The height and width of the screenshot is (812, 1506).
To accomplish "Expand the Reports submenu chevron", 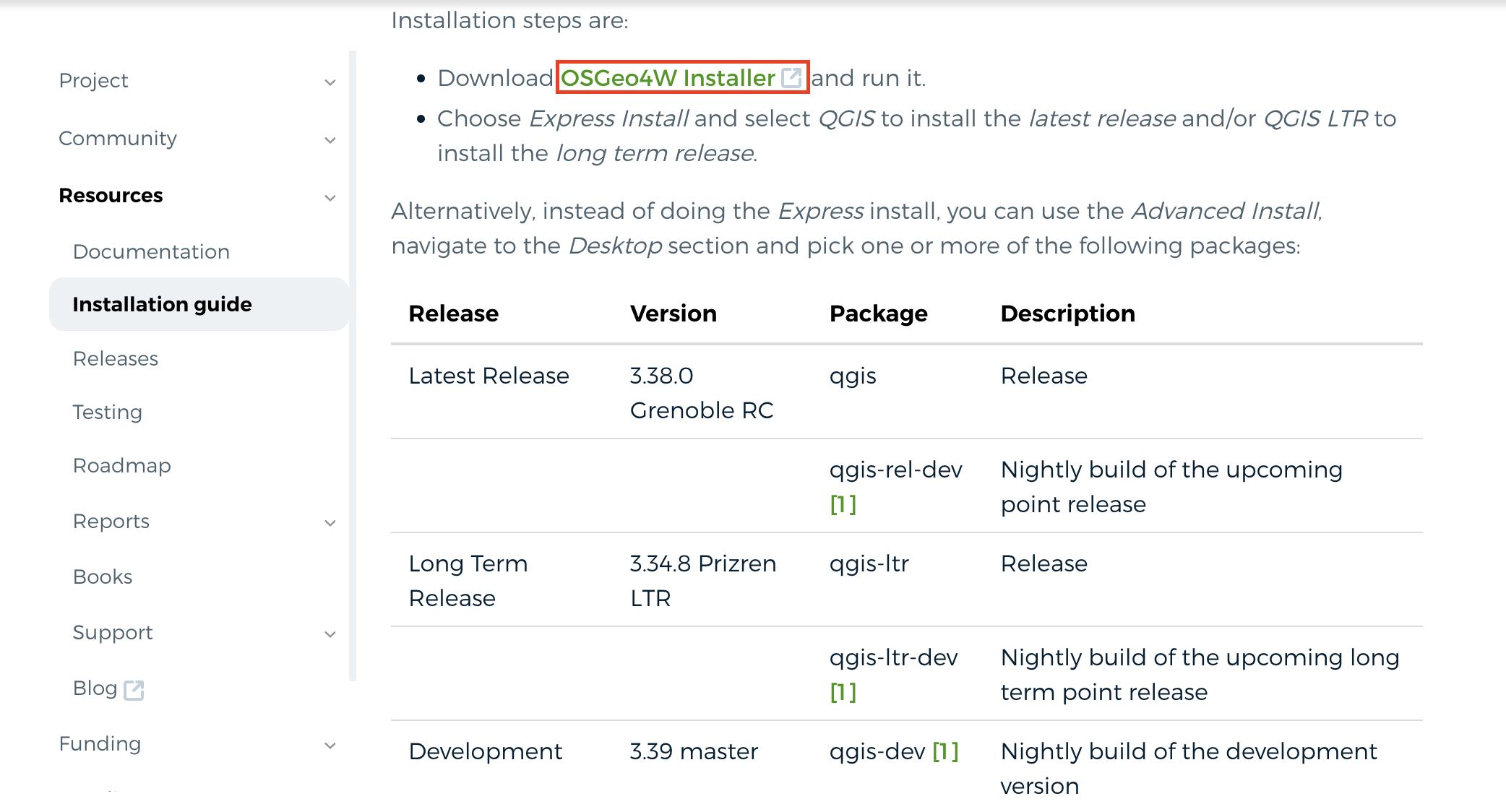I will click(x=330, y=522).
